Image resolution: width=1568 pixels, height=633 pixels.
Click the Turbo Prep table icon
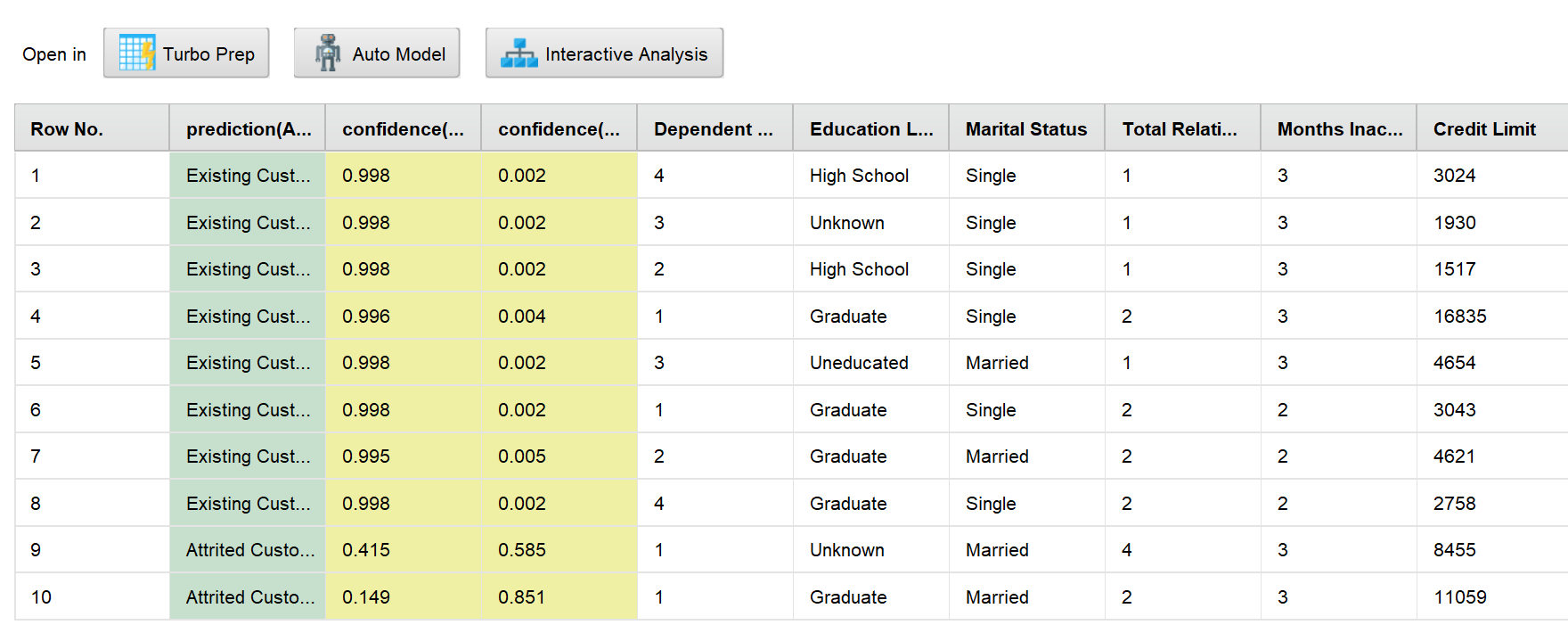coord(137,53)
